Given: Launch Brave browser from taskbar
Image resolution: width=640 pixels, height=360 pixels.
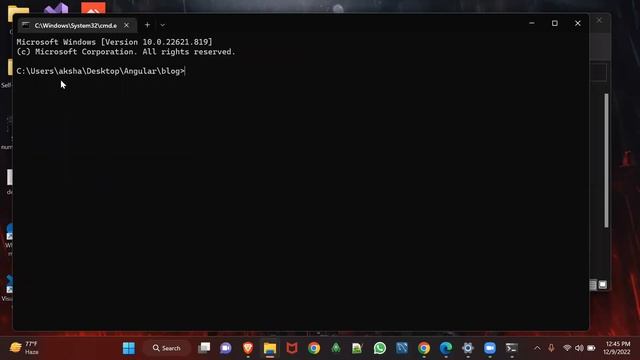Looking at the screenshot, I should tap(248, 348).
